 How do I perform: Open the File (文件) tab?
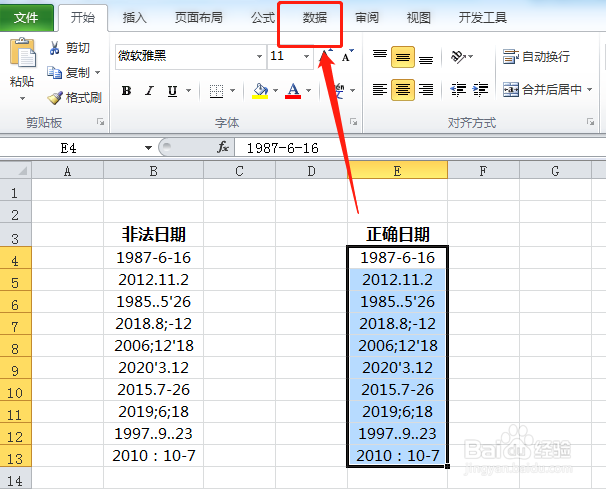coord(26,17)
